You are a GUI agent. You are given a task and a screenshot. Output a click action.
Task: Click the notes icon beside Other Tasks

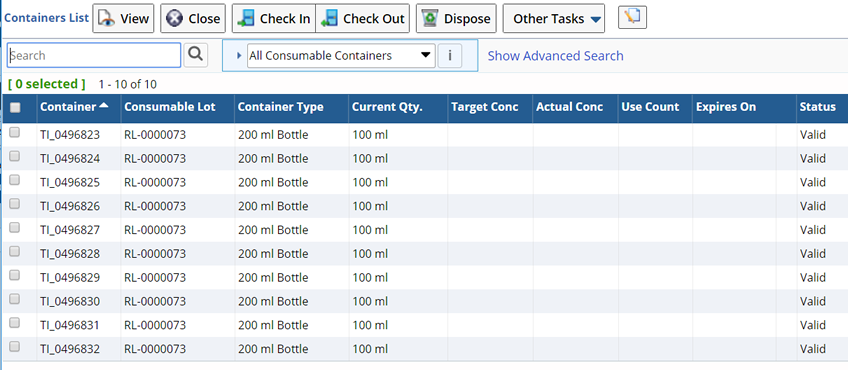[x=632, y=17]
